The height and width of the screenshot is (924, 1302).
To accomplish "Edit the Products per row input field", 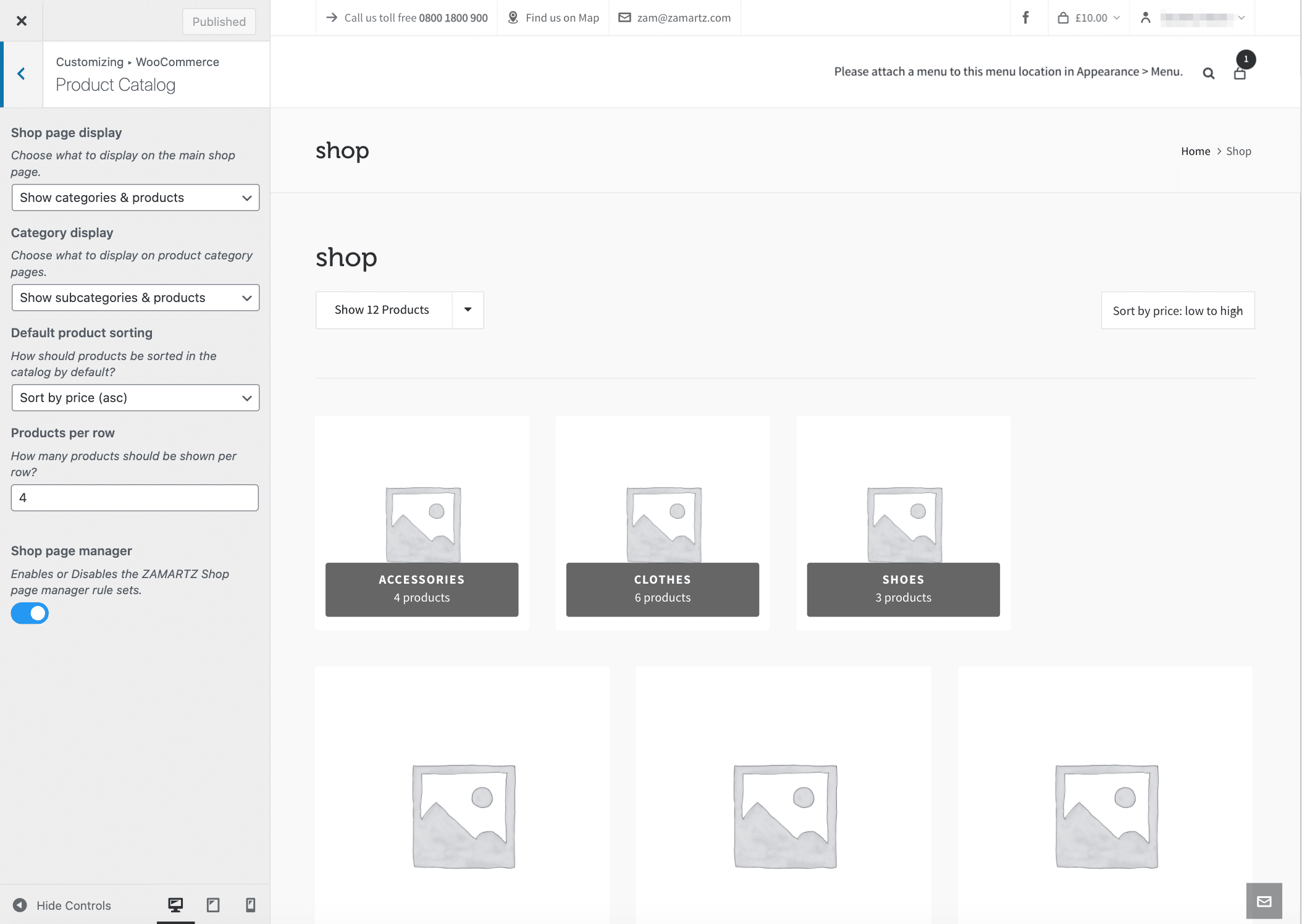I will [134, 497].
